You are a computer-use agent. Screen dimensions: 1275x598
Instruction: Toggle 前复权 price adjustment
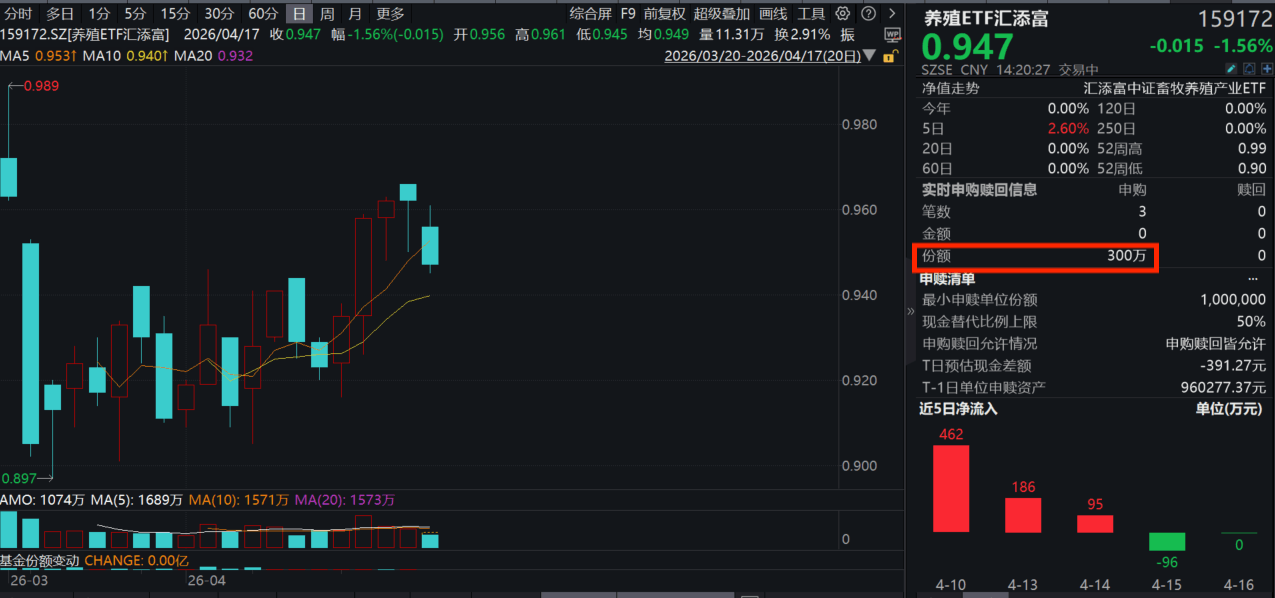(x=664, y=14)
